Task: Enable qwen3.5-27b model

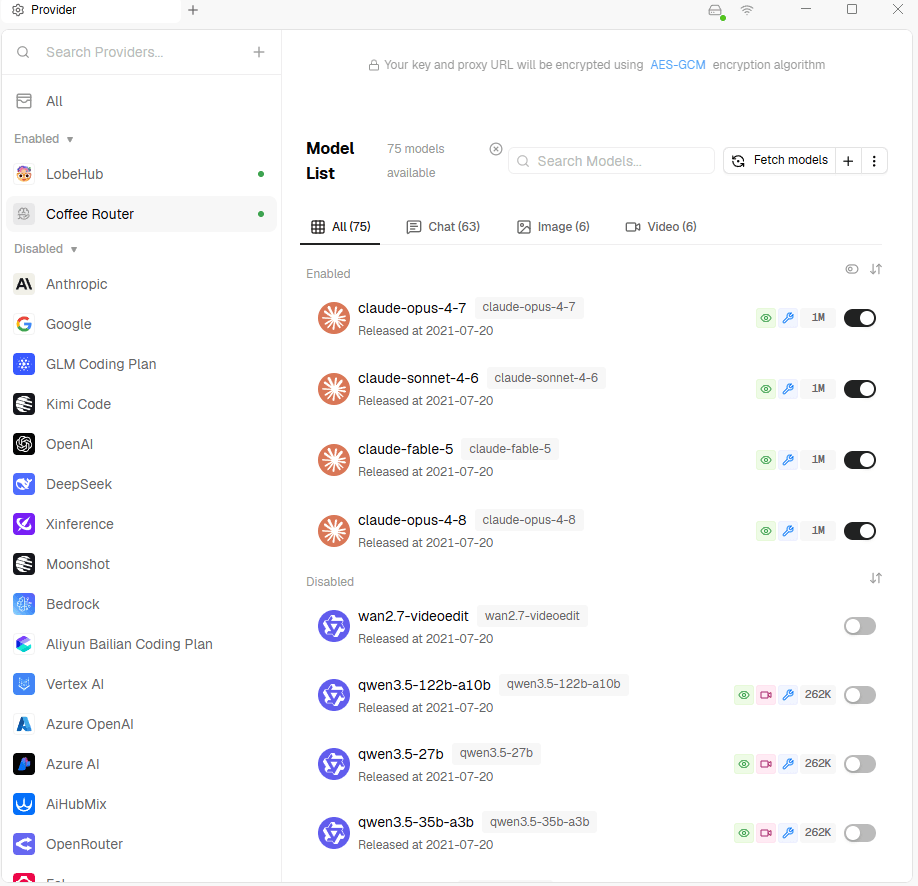Action: tap(859, 764)
